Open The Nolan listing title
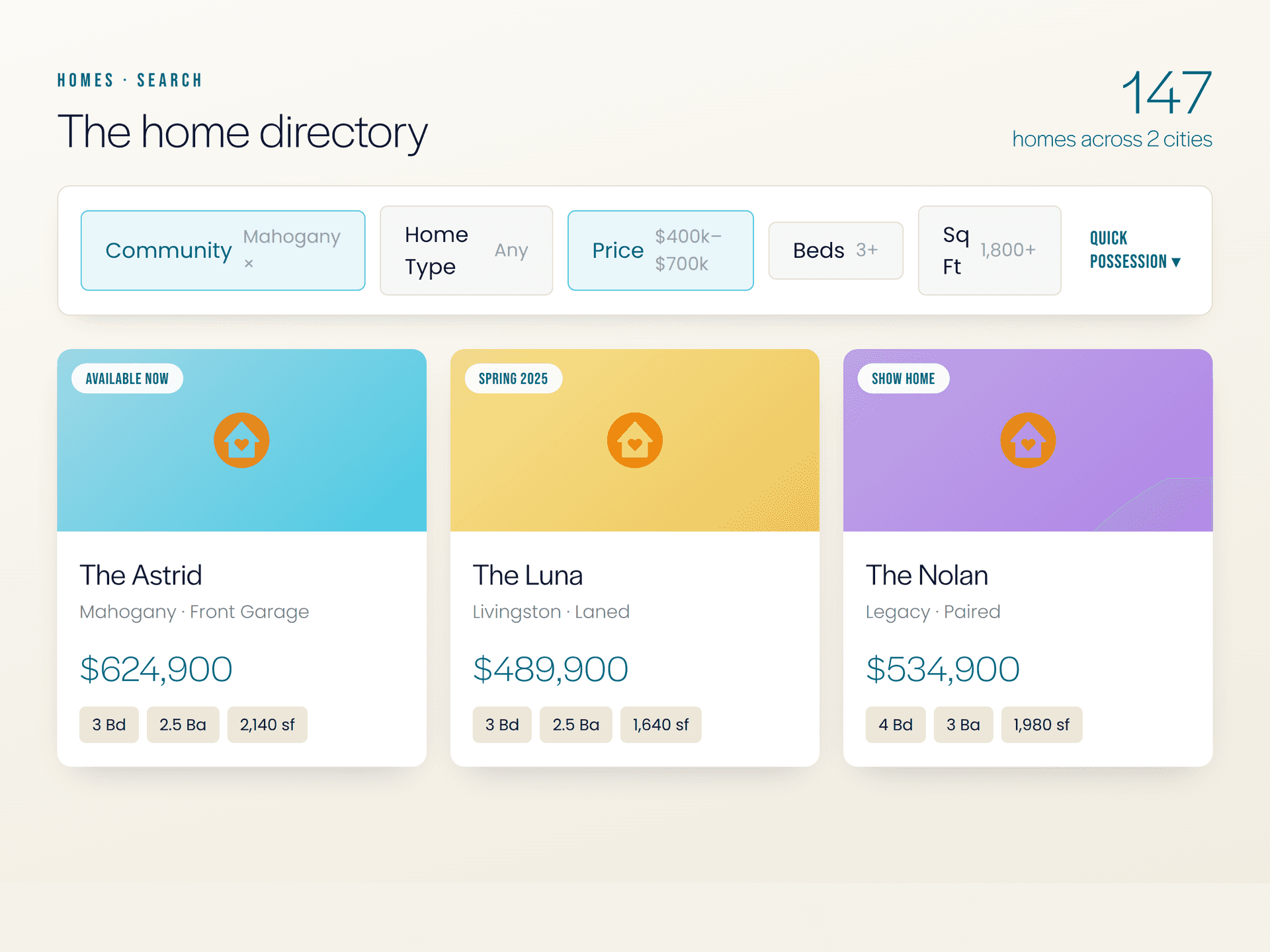 pos(927,575)
